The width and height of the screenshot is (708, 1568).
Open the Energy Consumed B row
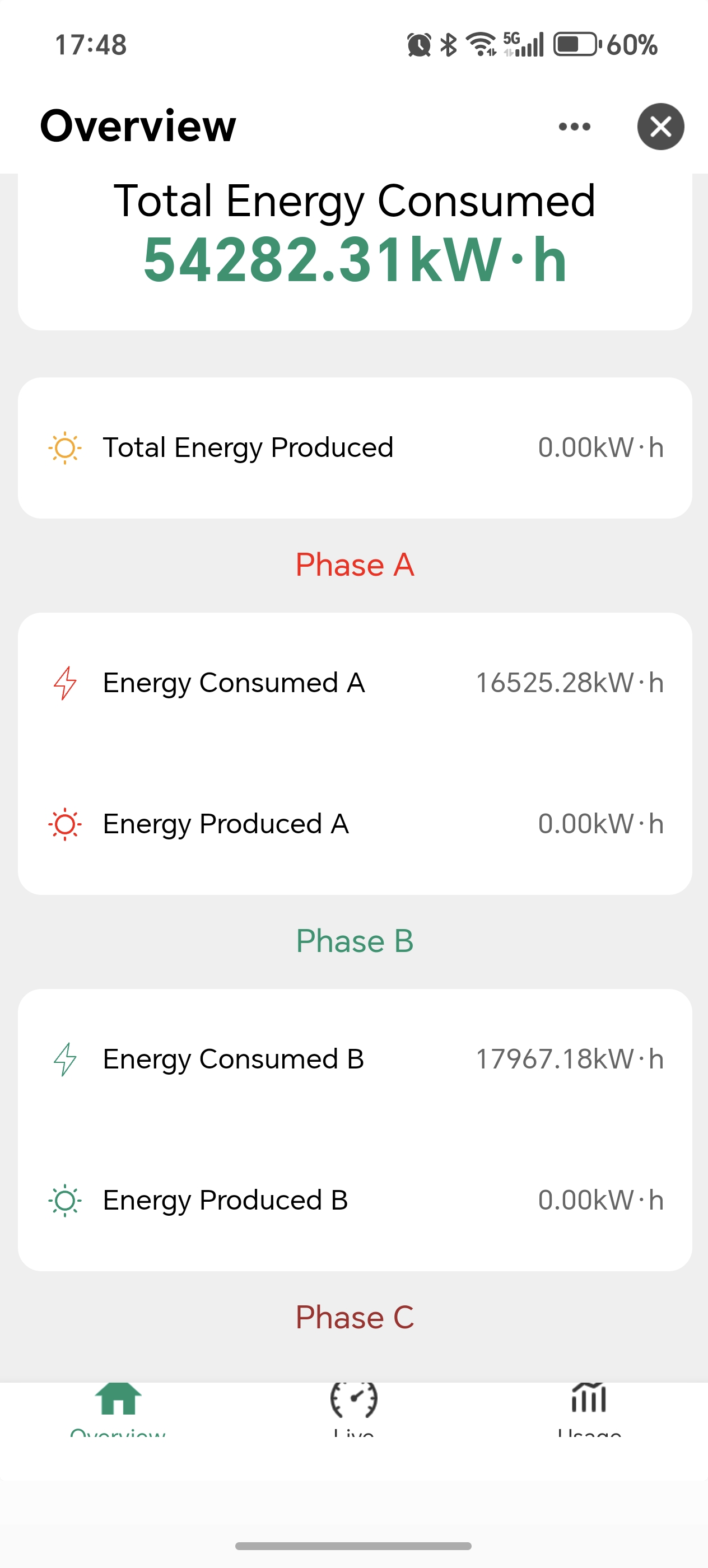click(x=355, y=1059)
